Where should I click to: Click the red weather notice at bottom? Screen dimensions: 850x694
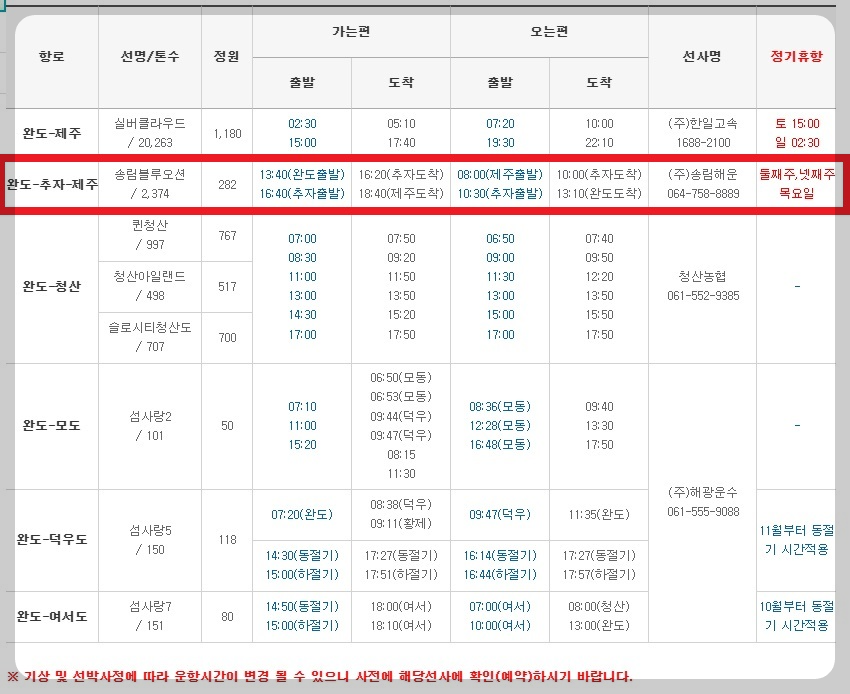pyautogui.click(x=320, y=677)
